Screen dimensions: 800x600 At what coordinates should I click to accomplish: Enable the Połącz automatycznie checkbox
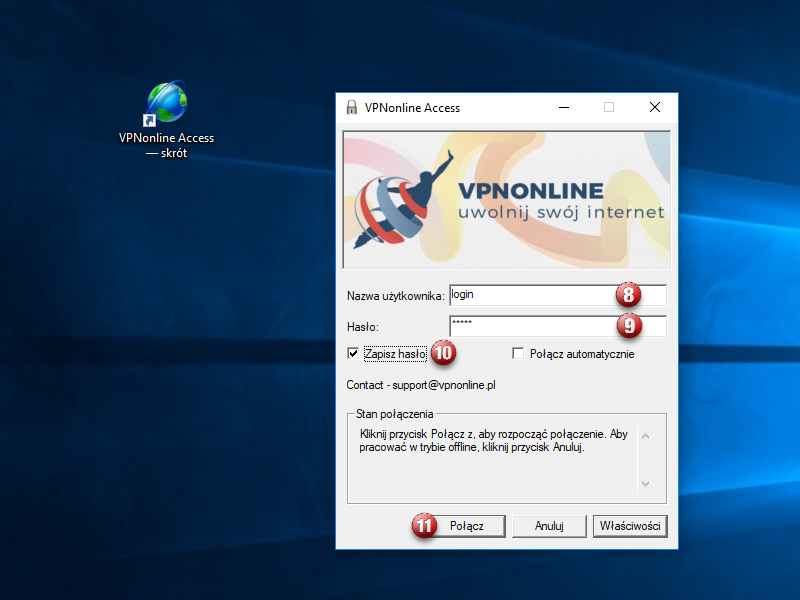[518, 353]
